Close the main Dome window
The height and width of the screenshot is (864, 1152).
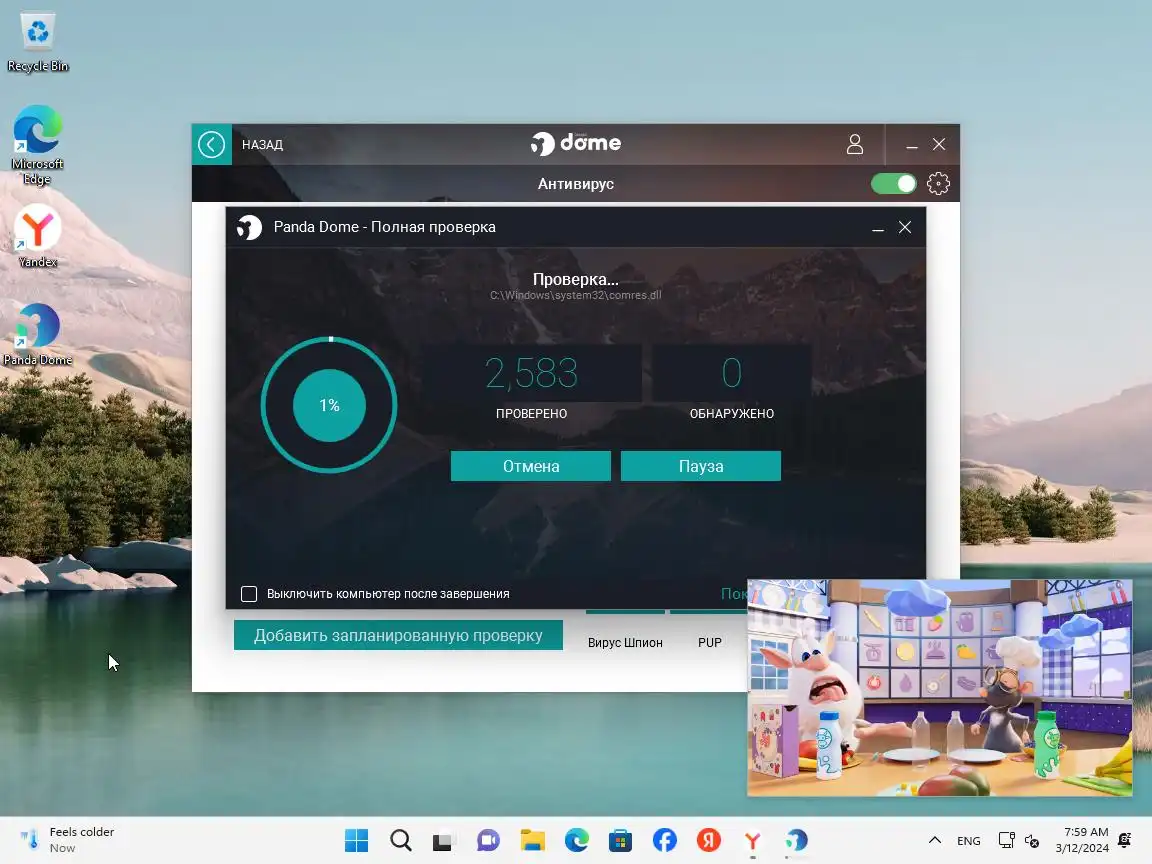pos(939,145)
